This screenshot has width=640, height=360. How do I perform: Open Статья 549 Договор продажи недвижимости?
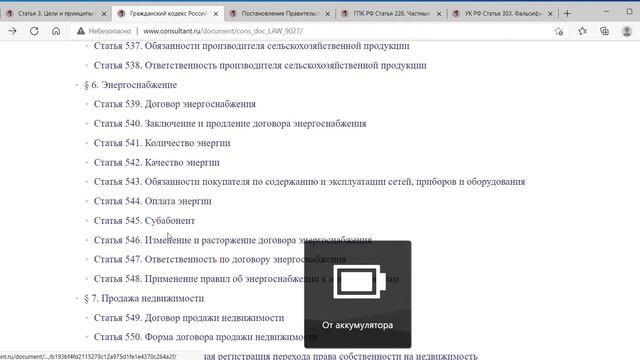coord(189,318)
